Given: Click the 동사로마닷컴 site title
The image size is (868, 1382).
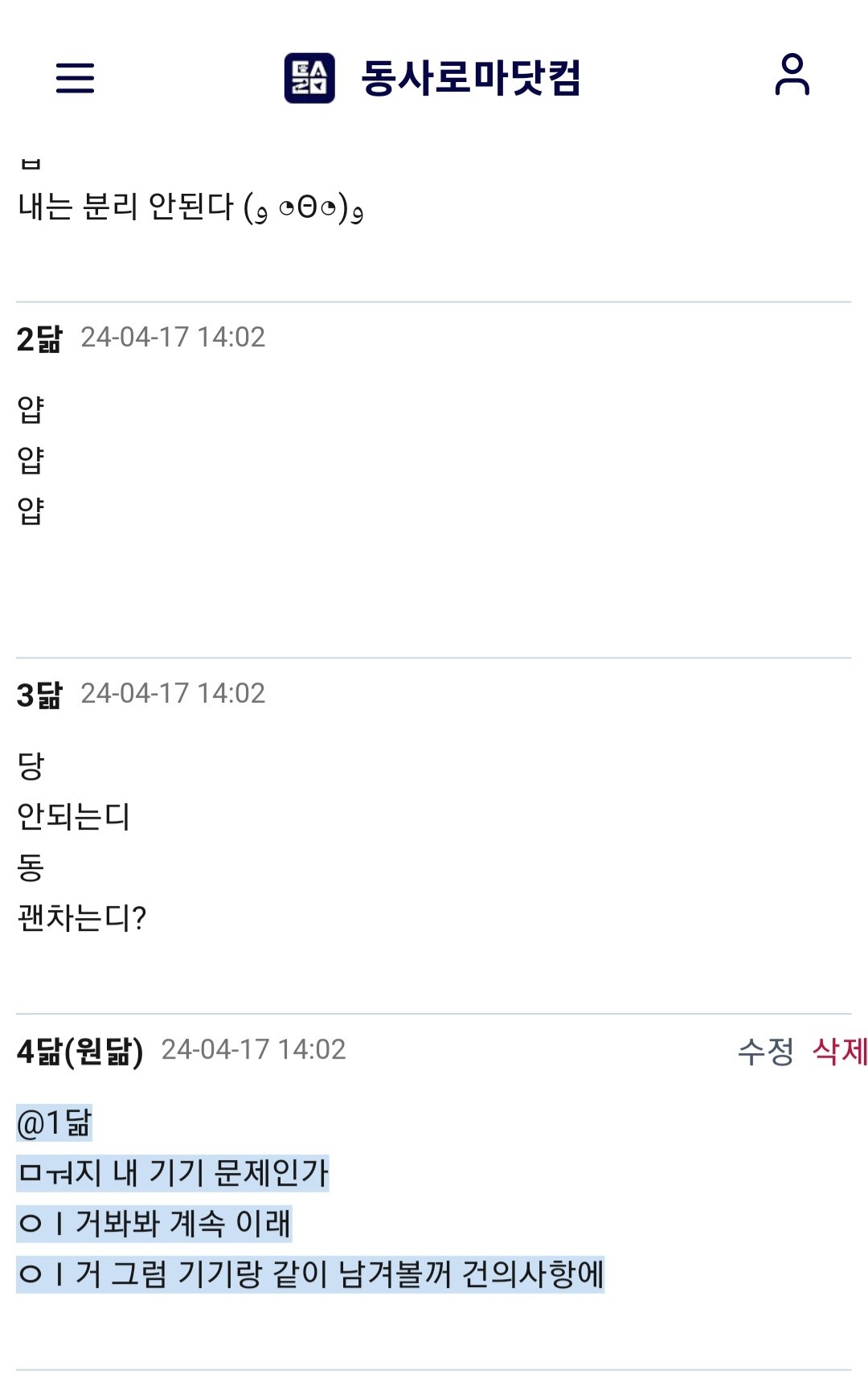Looking at the screenshot, I should tap(470, 78).
